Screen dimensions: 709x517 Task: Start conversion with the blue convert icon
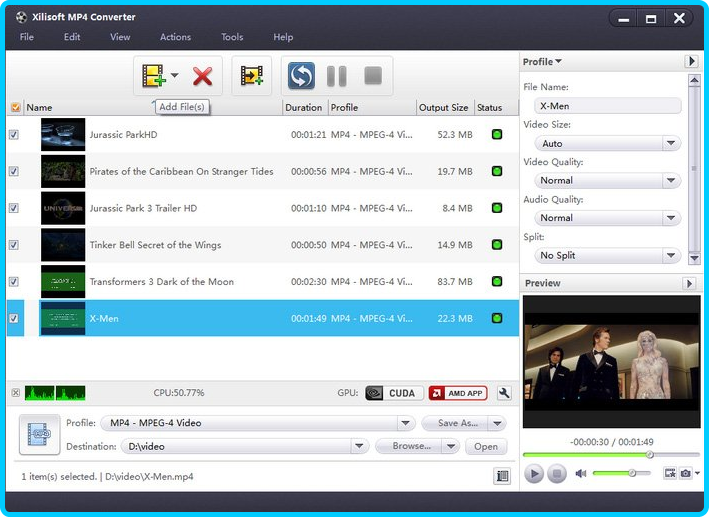coord(301,76)
